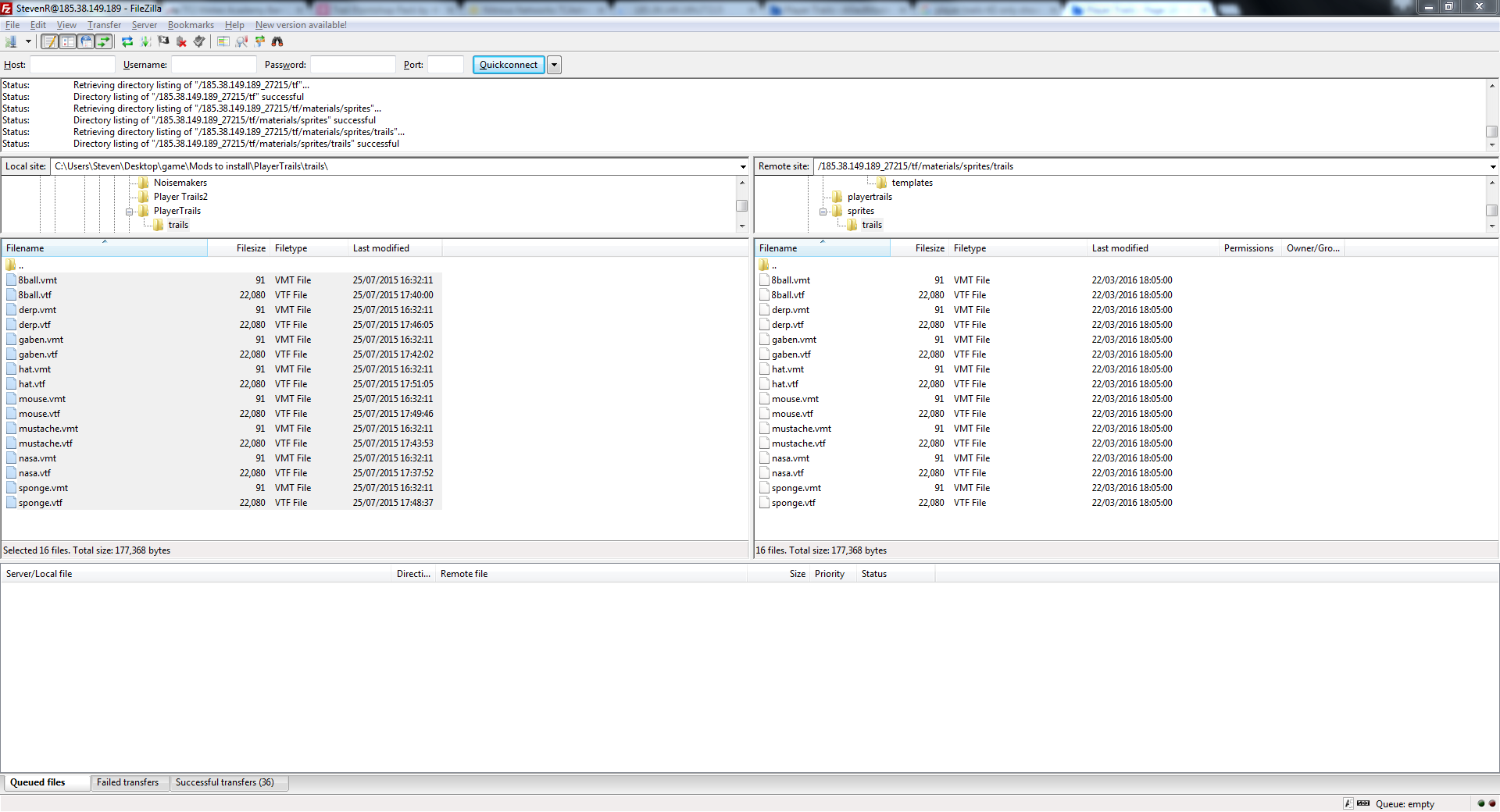This screenshot has height=812, width=1500.
Task: Sort local files by Last modified column
Action: (395, 248)
